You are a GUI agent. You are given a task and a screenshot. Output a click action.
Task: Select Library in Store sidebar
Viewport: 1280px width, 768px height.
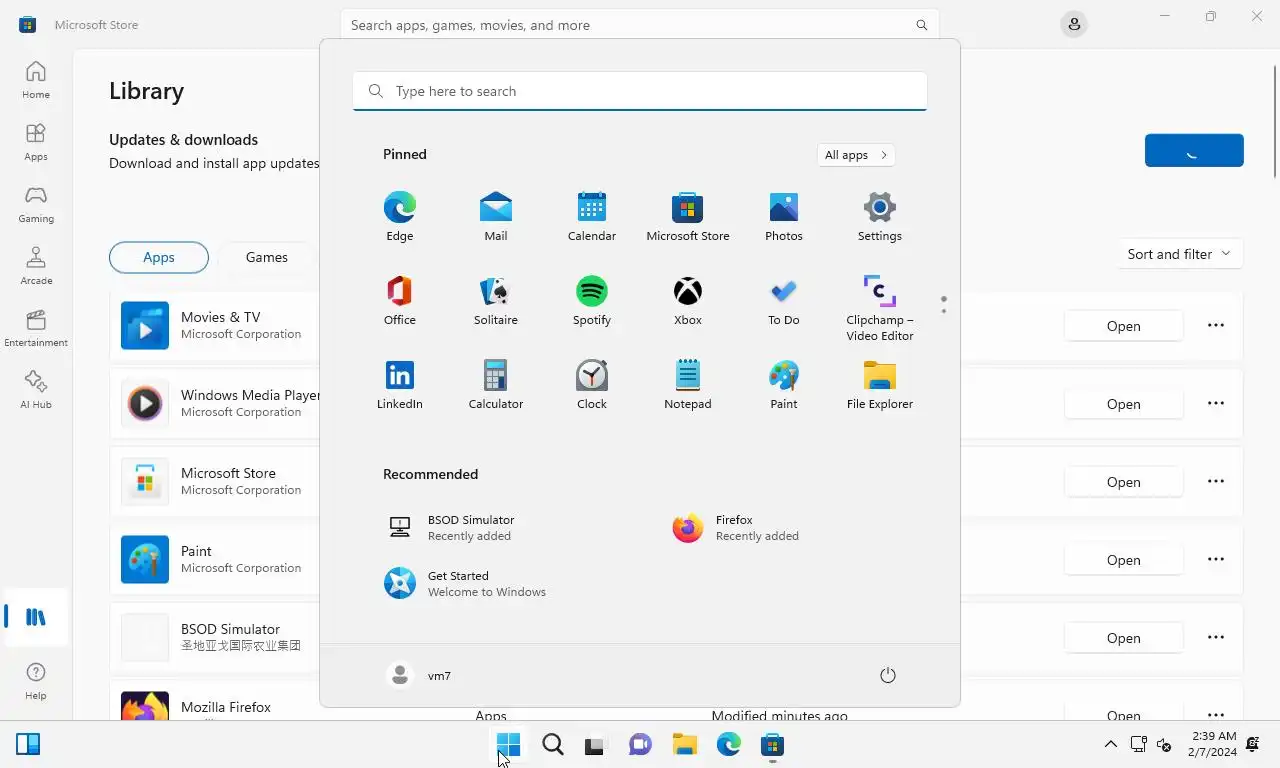(36, 617)
